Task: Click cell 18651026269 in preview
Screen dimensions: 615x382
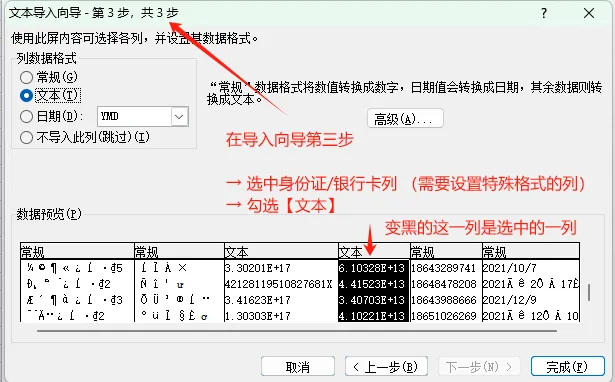Action: click(x=444, y=316)
